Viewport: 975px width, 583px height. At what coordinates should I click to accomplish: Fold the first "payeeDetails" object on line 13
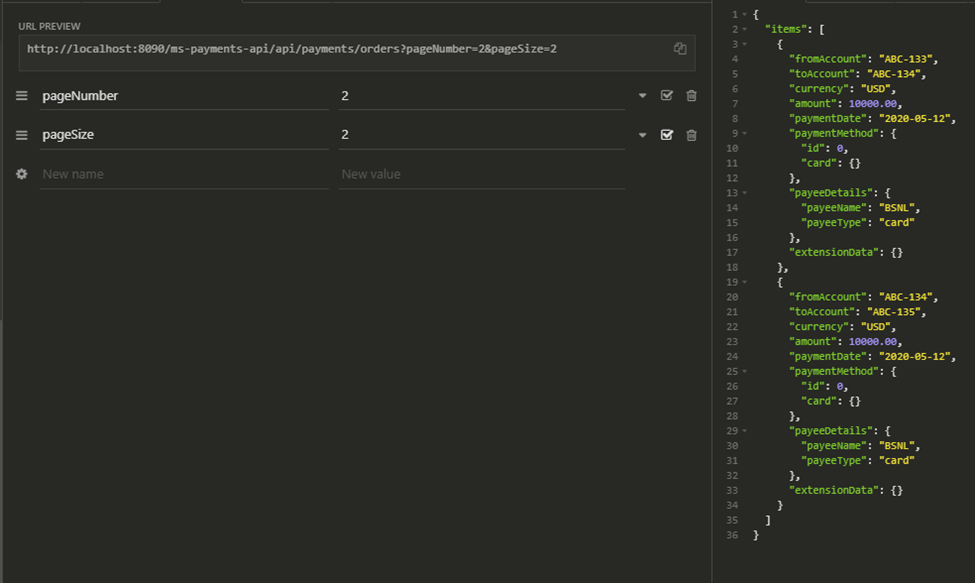744,193
